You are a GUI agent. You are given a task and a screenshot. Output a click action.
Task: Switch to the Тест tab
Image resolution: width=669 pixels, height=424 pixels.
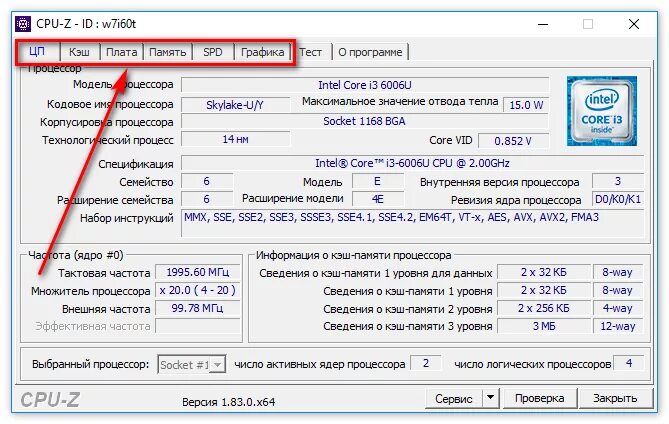pyautogui.click(x=311, y=52)
